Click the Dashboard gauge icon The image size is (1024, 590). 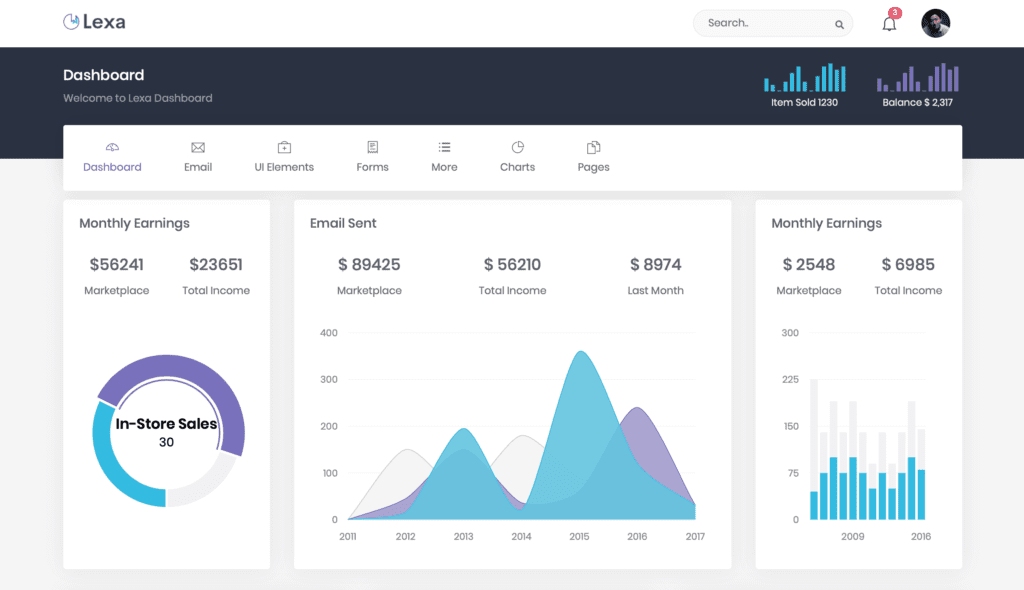pos(112,147)
